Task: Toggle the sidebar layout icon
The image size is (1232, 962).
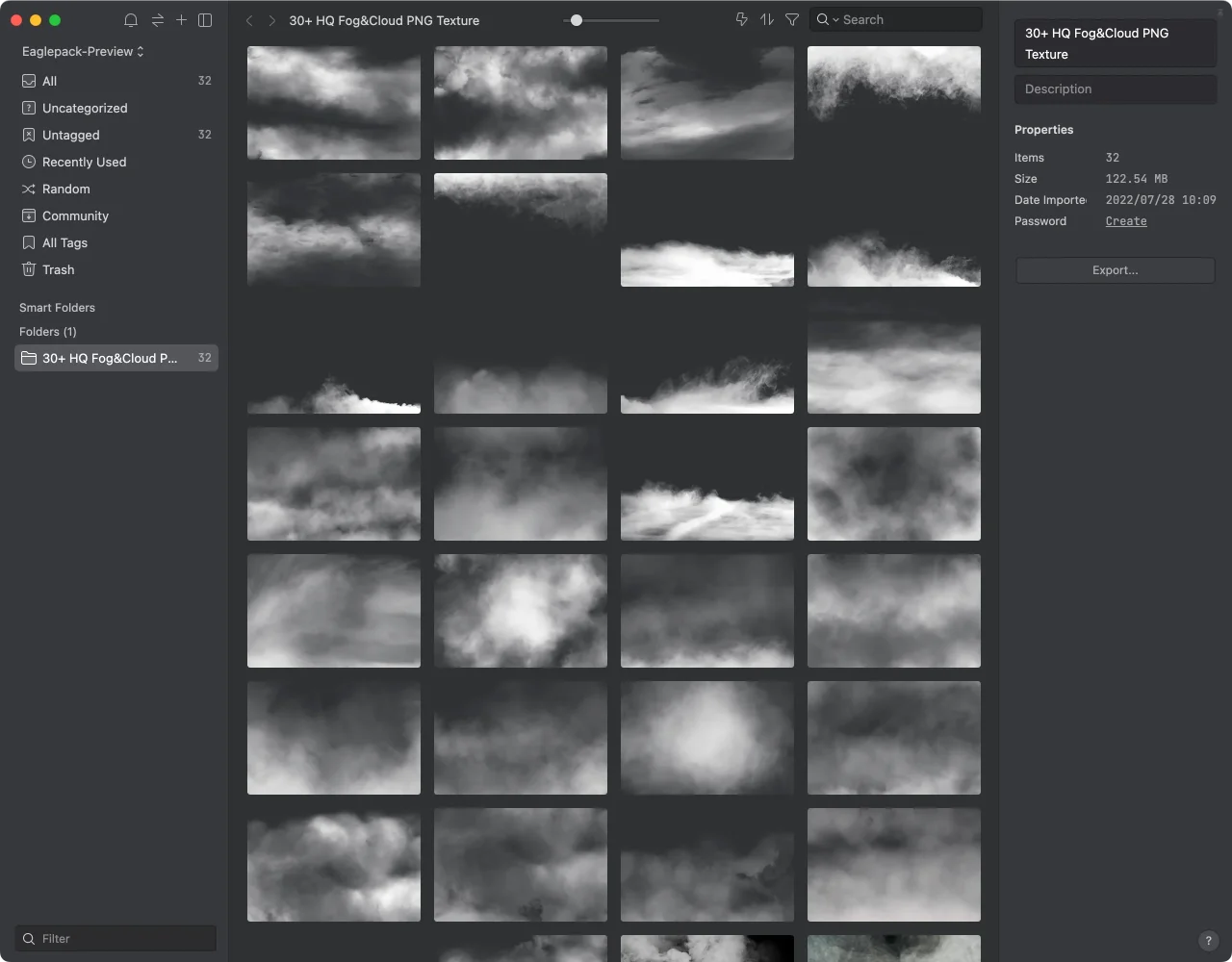Action: pos(205,20)
